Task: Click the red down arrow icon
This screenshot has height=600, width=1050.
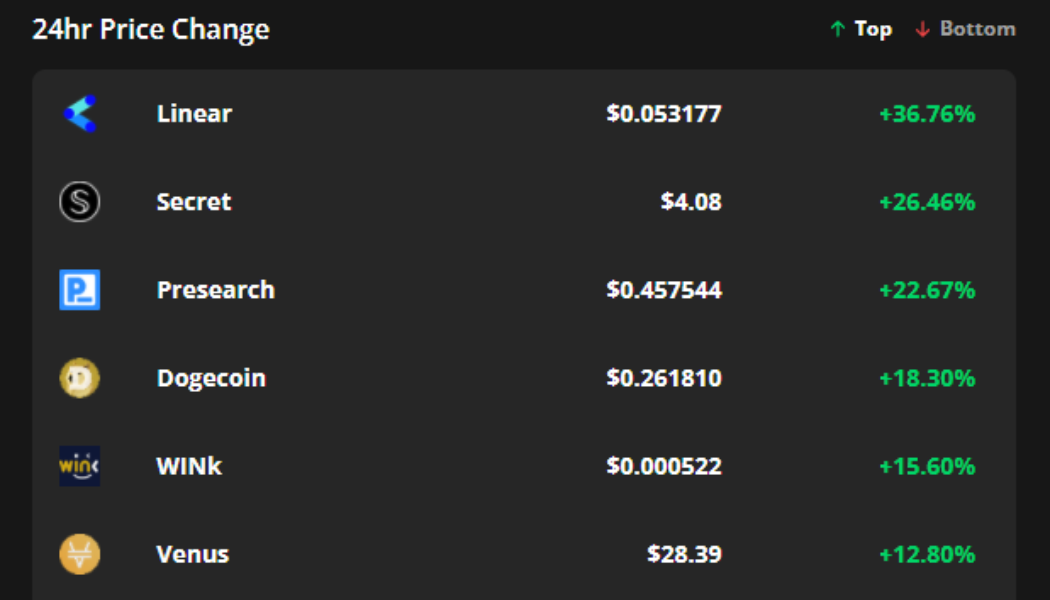Action: point(922,30)
